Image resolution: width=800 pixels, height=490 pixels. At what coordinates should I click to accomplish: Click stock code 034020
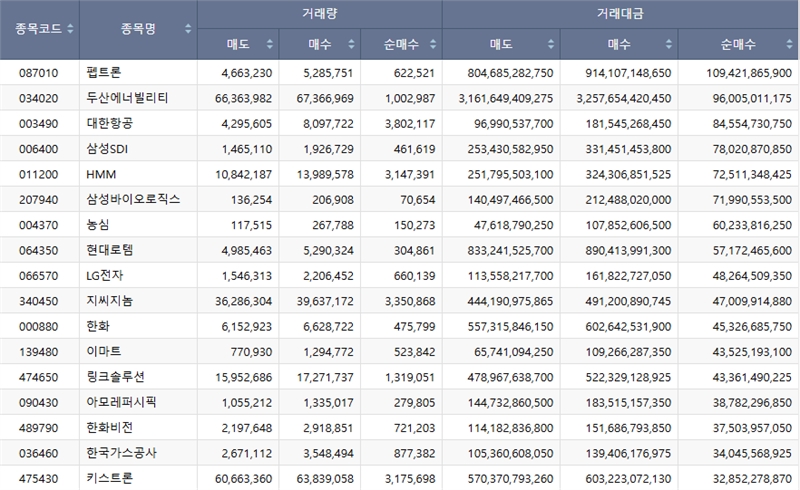(39, 98)
